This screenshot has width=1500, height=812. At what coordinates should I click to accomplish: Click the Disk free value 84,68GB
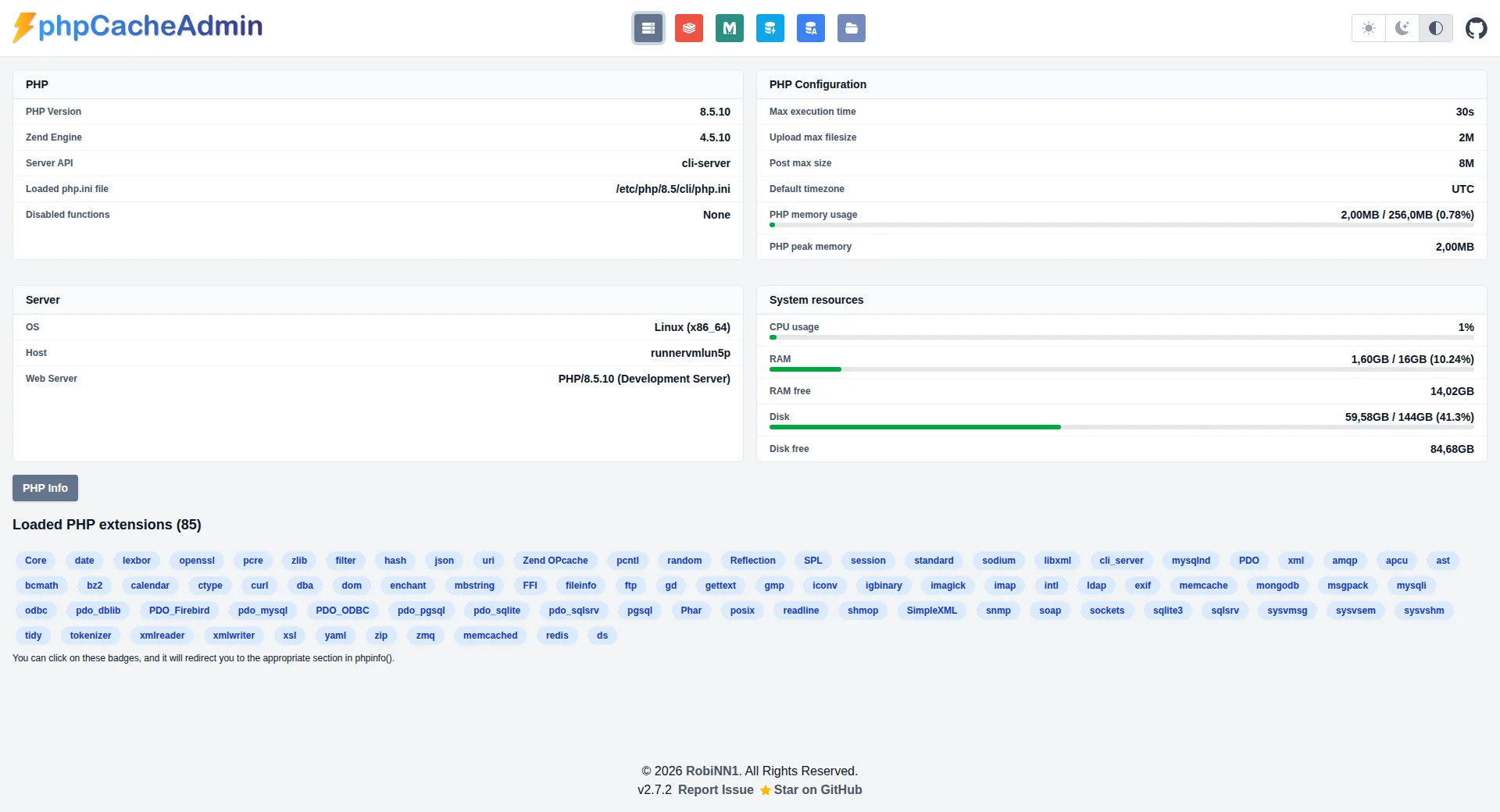(1452, 449)
